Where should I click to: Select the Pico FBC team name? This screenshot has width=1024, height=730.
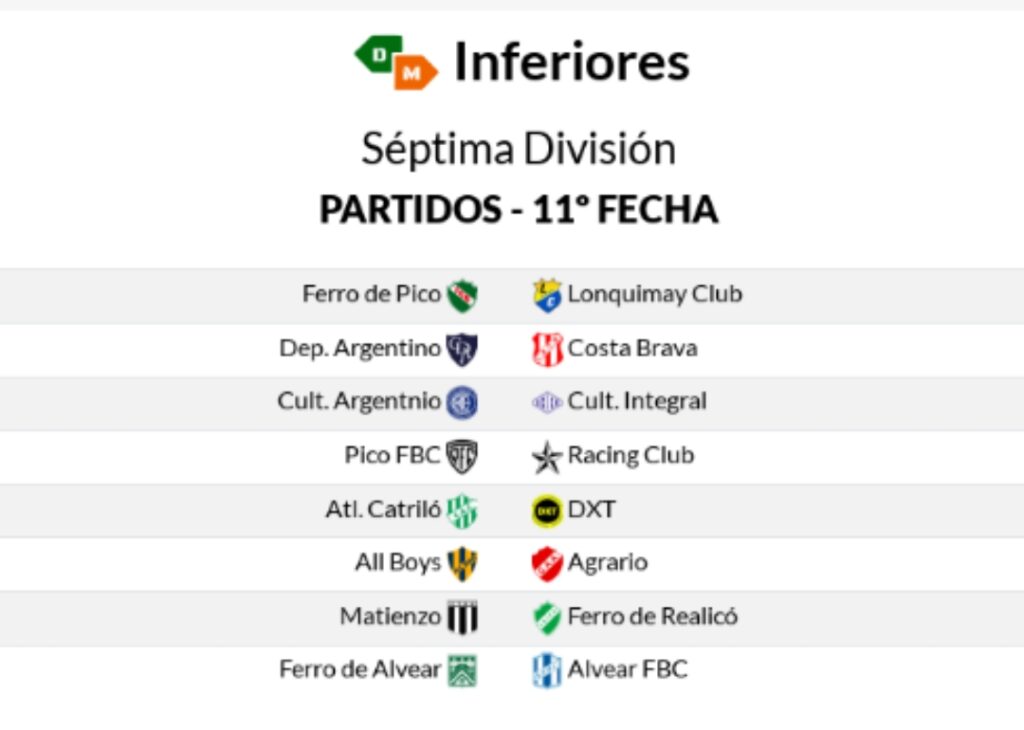[392, 456]
